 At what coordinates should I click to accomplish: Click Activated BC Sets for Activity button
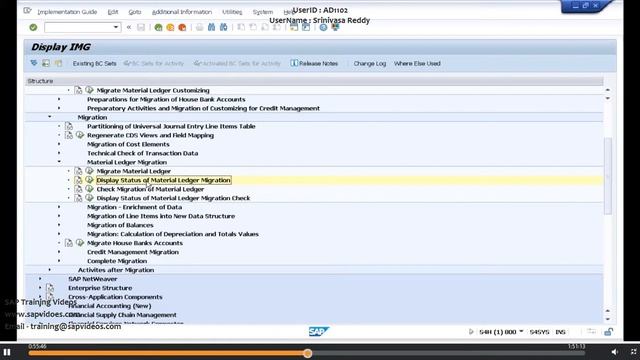coord(237,64)
